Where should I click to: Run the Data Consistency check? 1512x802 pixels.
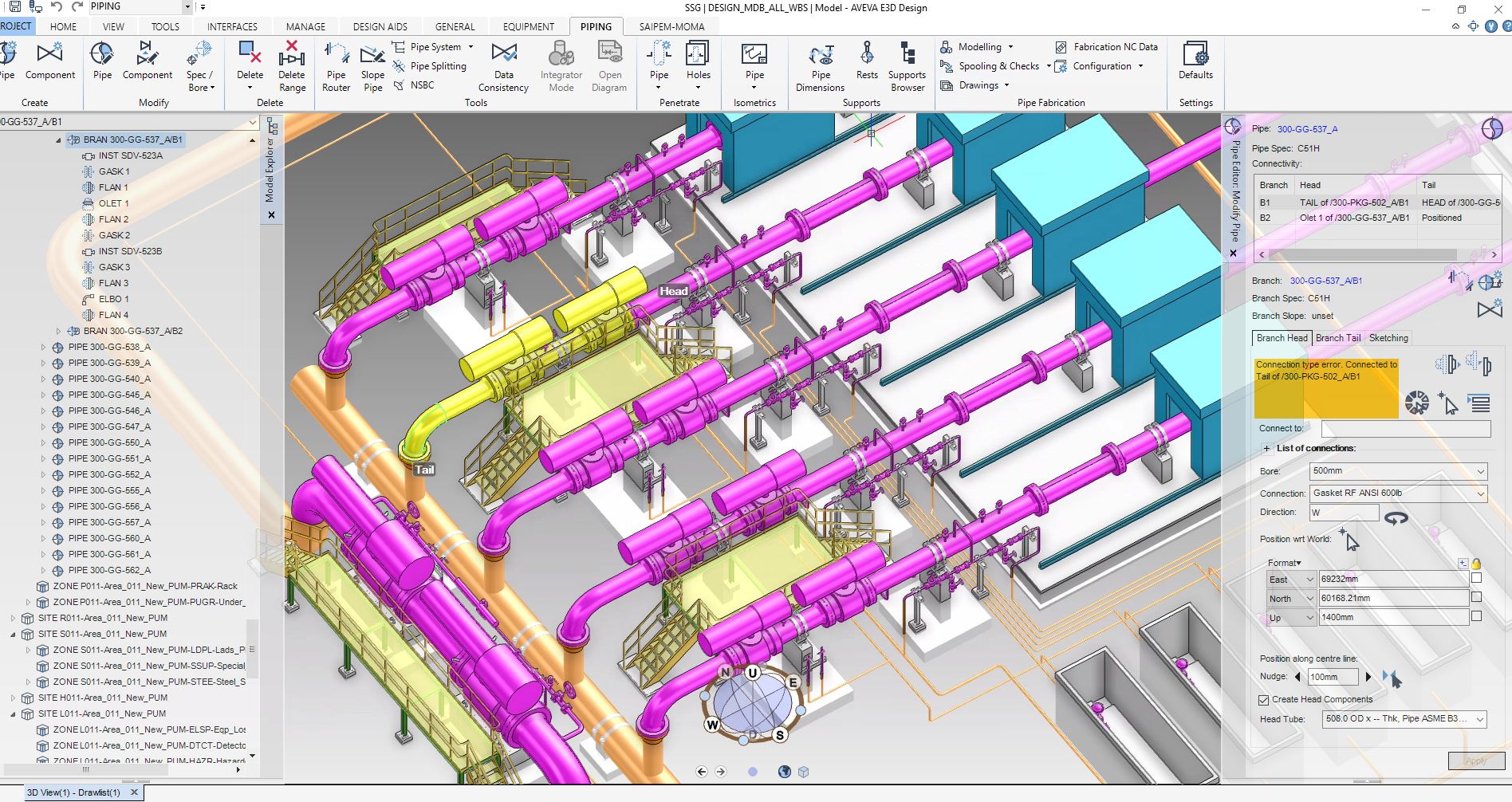coord(503,65)
